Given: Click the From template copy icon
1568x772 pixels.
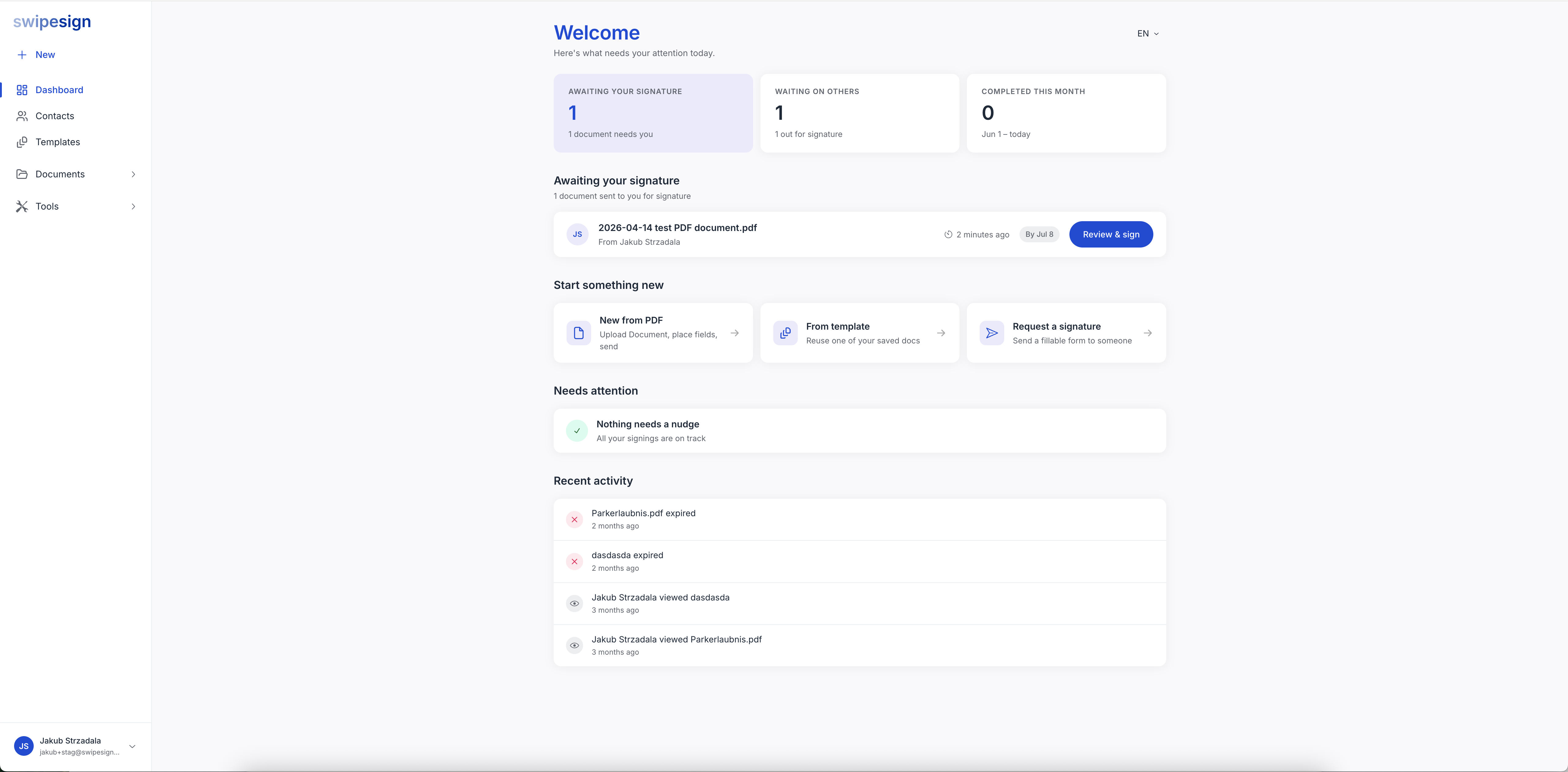Looking at the screenshot, I should point(785,333).
